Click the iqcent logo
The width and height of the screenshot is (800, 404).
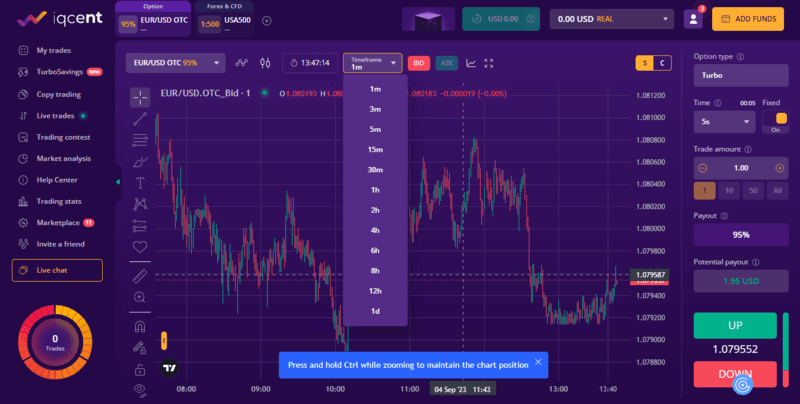[60, 19]
